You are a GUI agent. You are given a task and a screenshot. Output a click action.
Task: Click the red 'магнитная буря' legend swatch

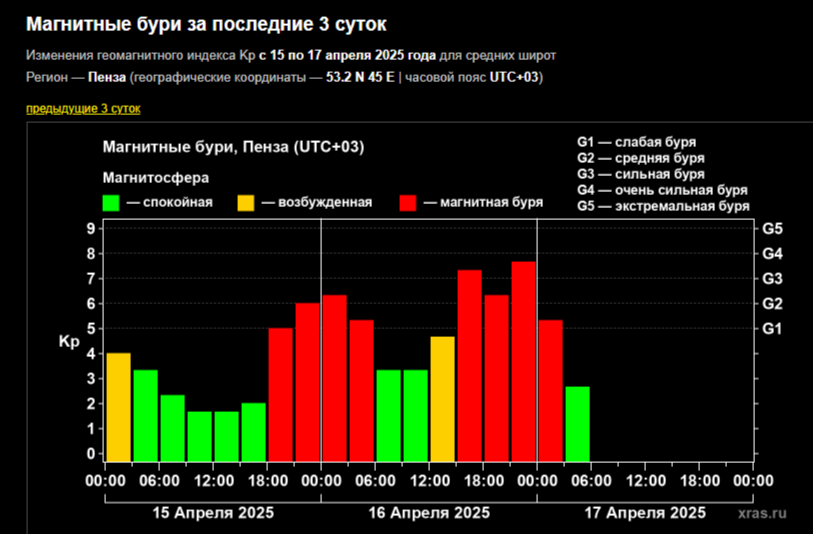coord(408,203)
